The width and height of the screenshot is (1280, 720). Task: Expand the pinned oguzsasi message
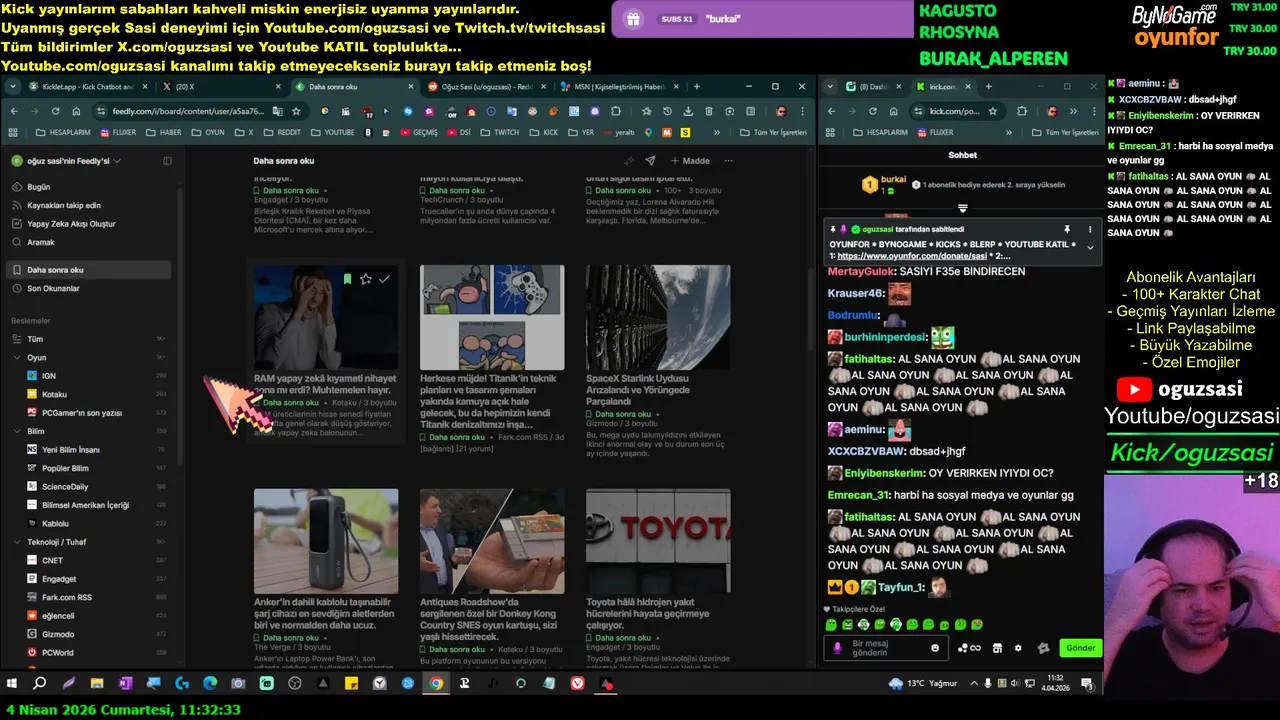click(x=1090, y=248)
